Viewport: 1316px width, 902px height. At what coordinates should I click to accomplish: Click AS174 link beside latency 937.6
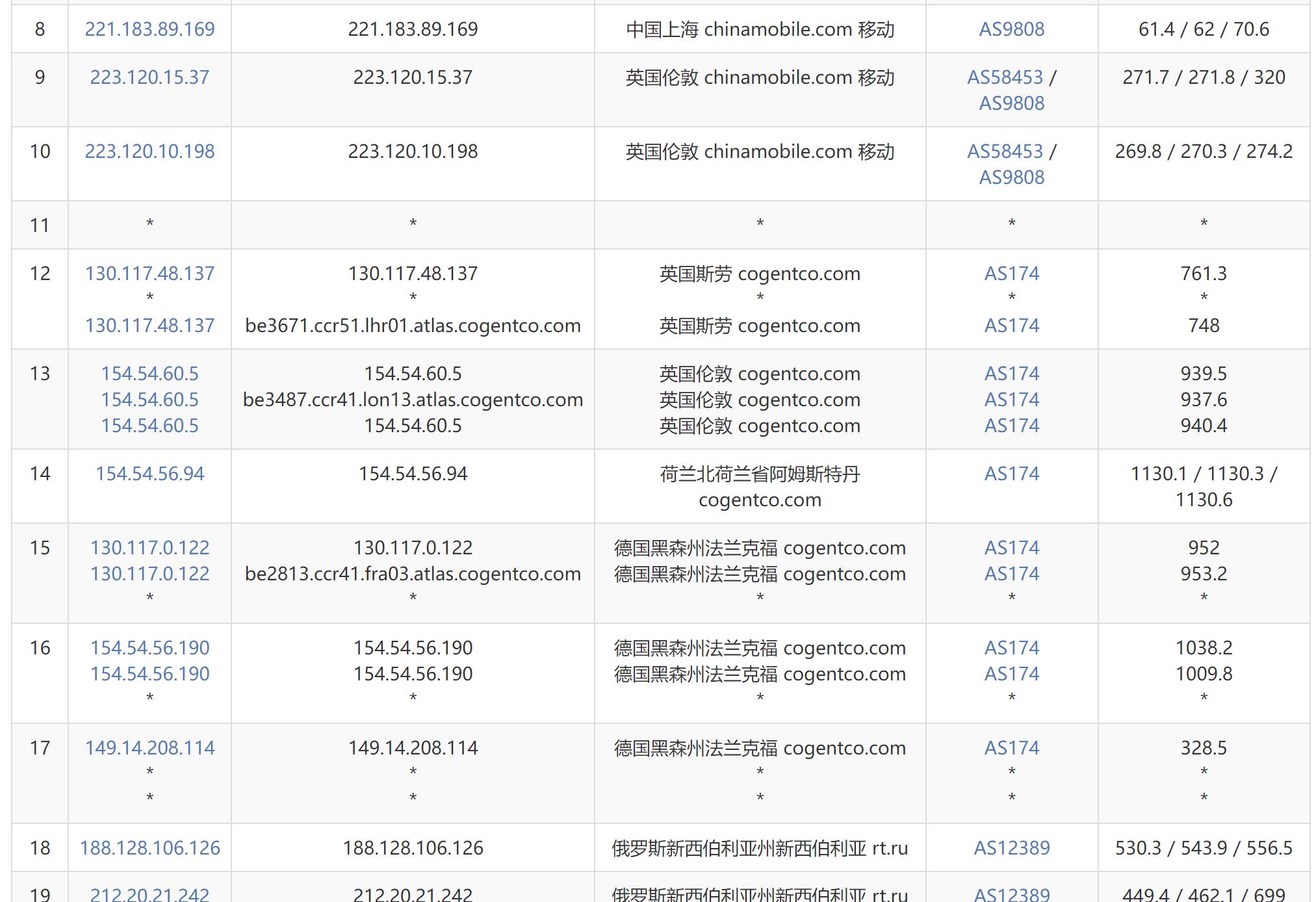[1011, 400]
